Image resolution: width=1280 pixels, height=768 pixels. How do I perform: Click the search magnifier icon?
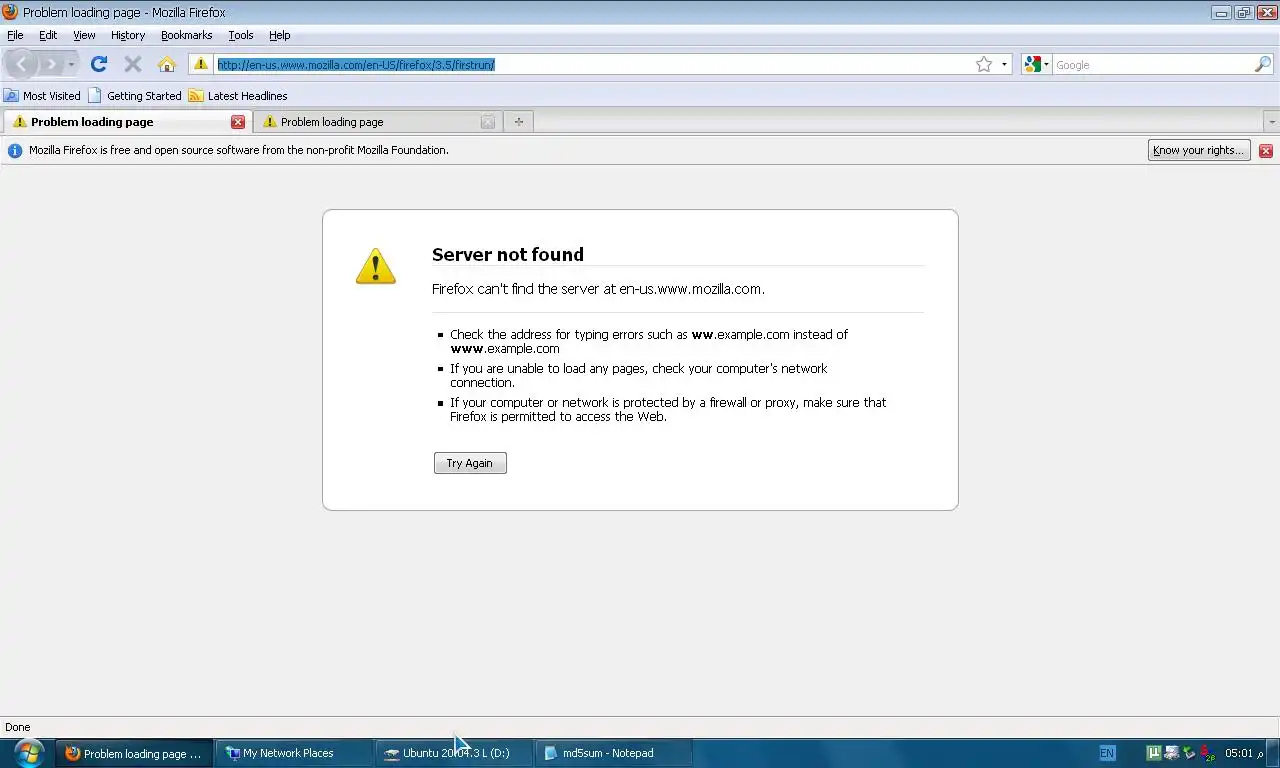[1263, 64]
